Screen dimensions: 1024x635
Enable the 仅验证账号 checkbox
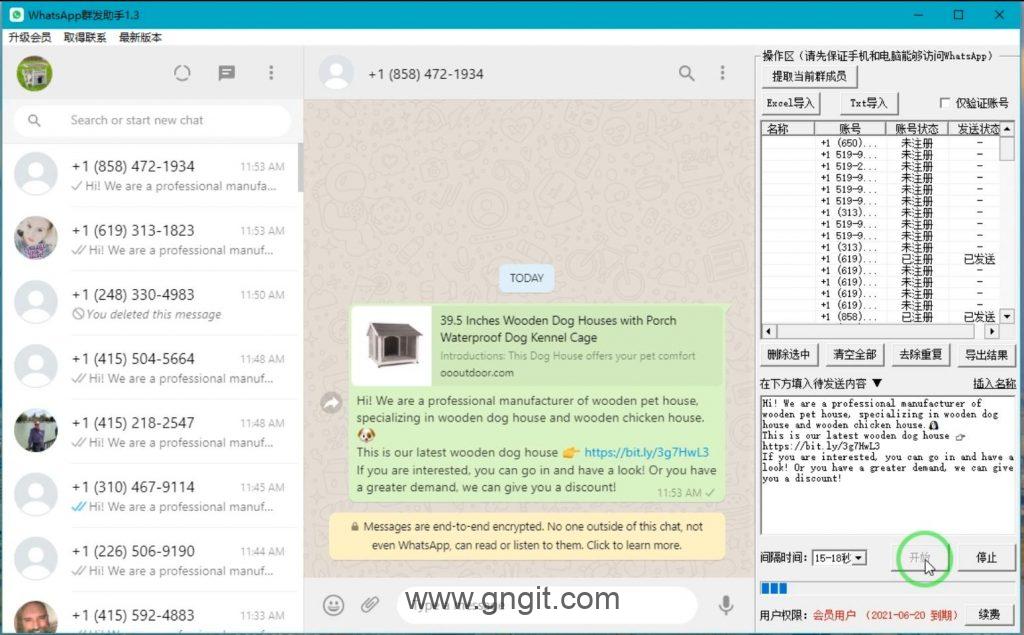(x=945, y=103)
